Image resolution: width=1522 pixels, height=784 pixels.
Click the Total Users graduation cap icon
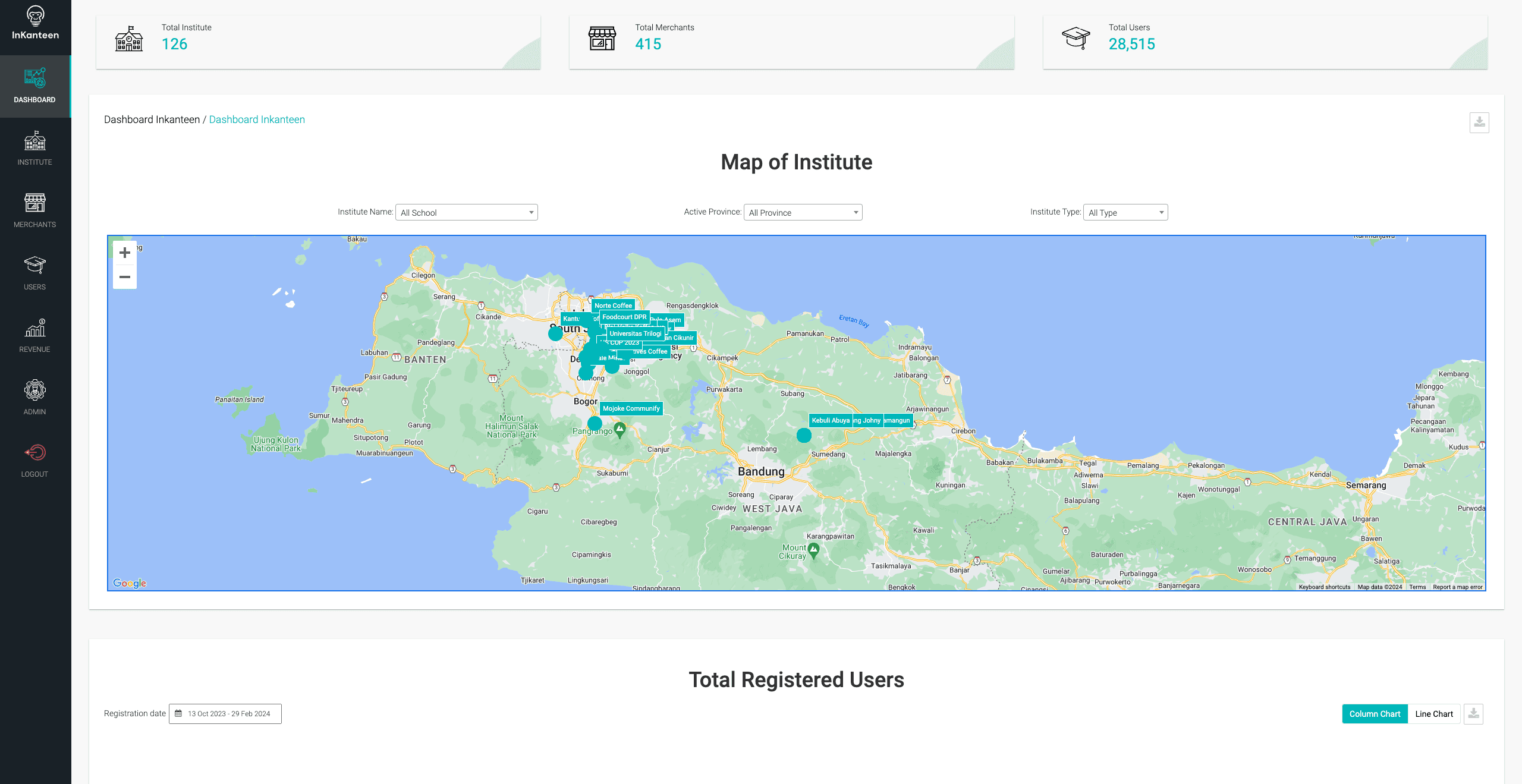1076,38
